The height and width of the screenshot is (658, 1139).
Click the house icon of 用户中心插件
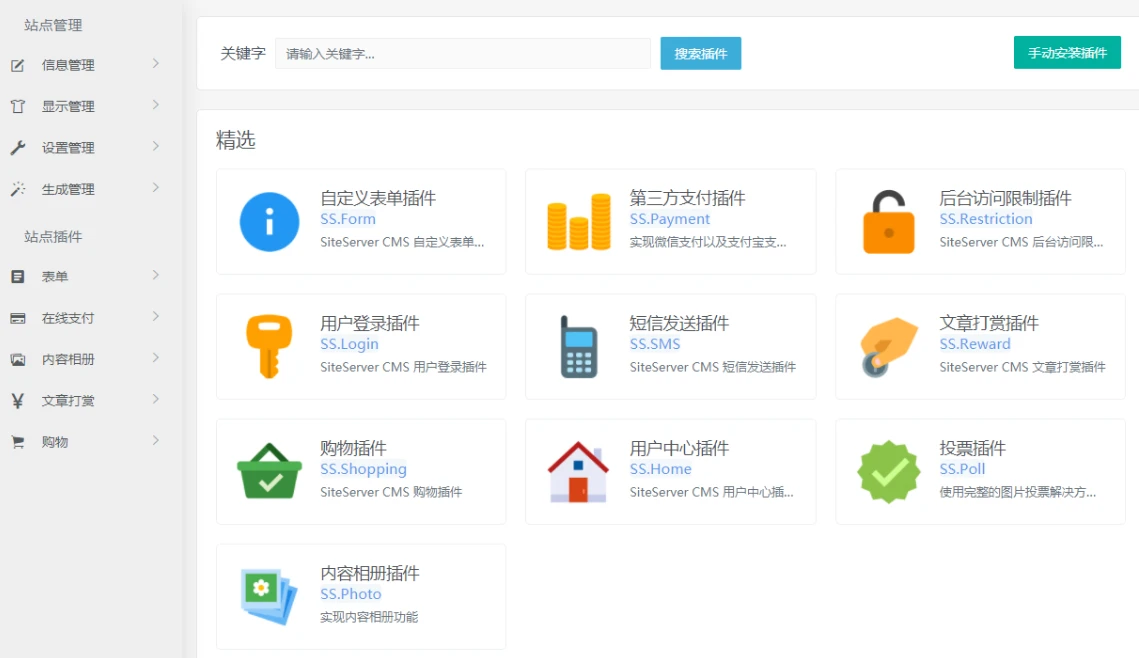[x=578, y=472]
